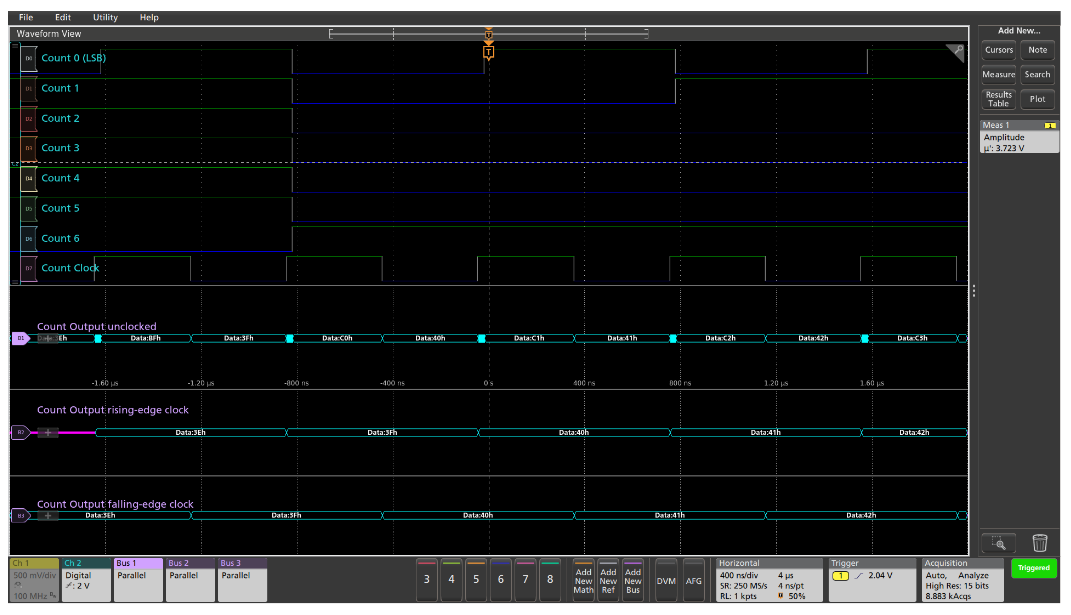Enable digital channel 8
Image resolution: width=1071 pixels, height=615 pixels.
551,580
